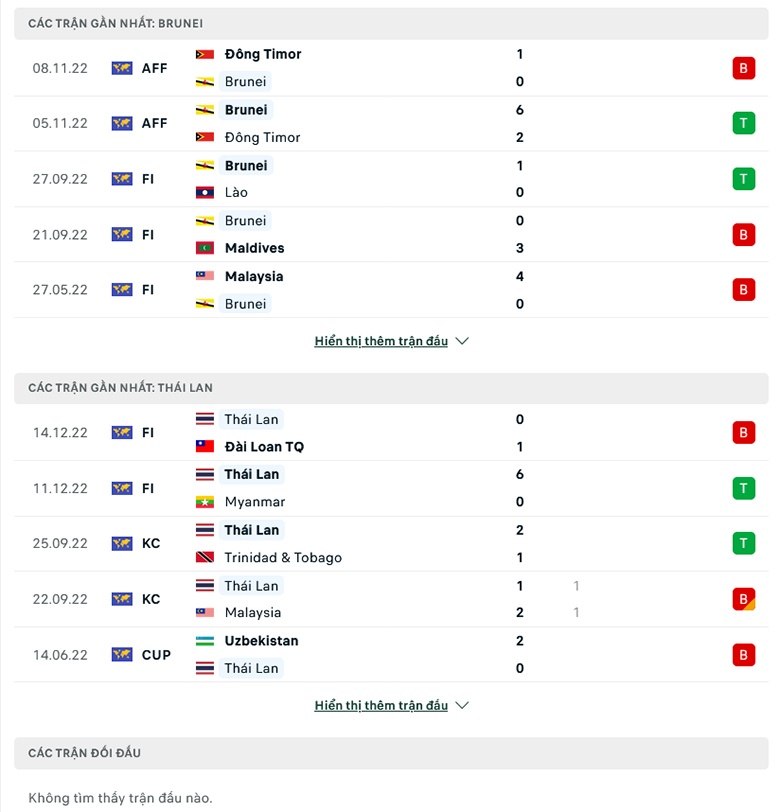Click the CUP competition world-map icon
The image size is (780, 812).
pos(122,655)
